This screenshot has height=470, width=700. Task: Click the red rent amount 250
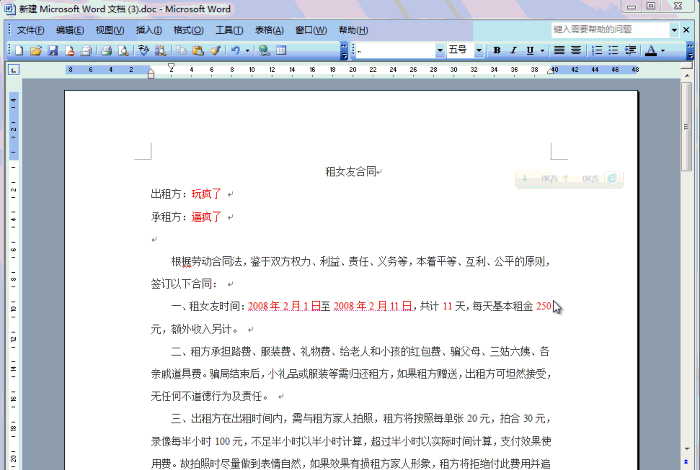[544, 306]
